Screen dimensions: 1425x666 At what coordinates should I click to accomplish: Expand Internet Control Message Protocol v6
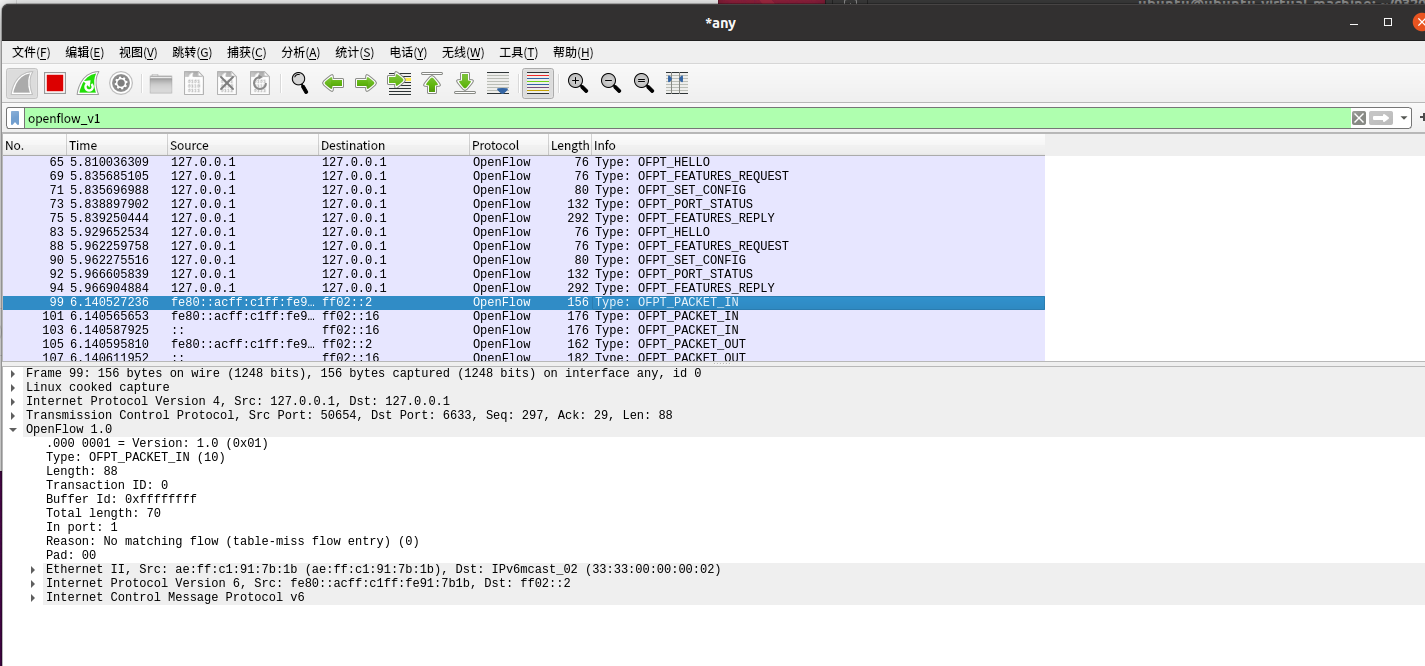(33, 598)
